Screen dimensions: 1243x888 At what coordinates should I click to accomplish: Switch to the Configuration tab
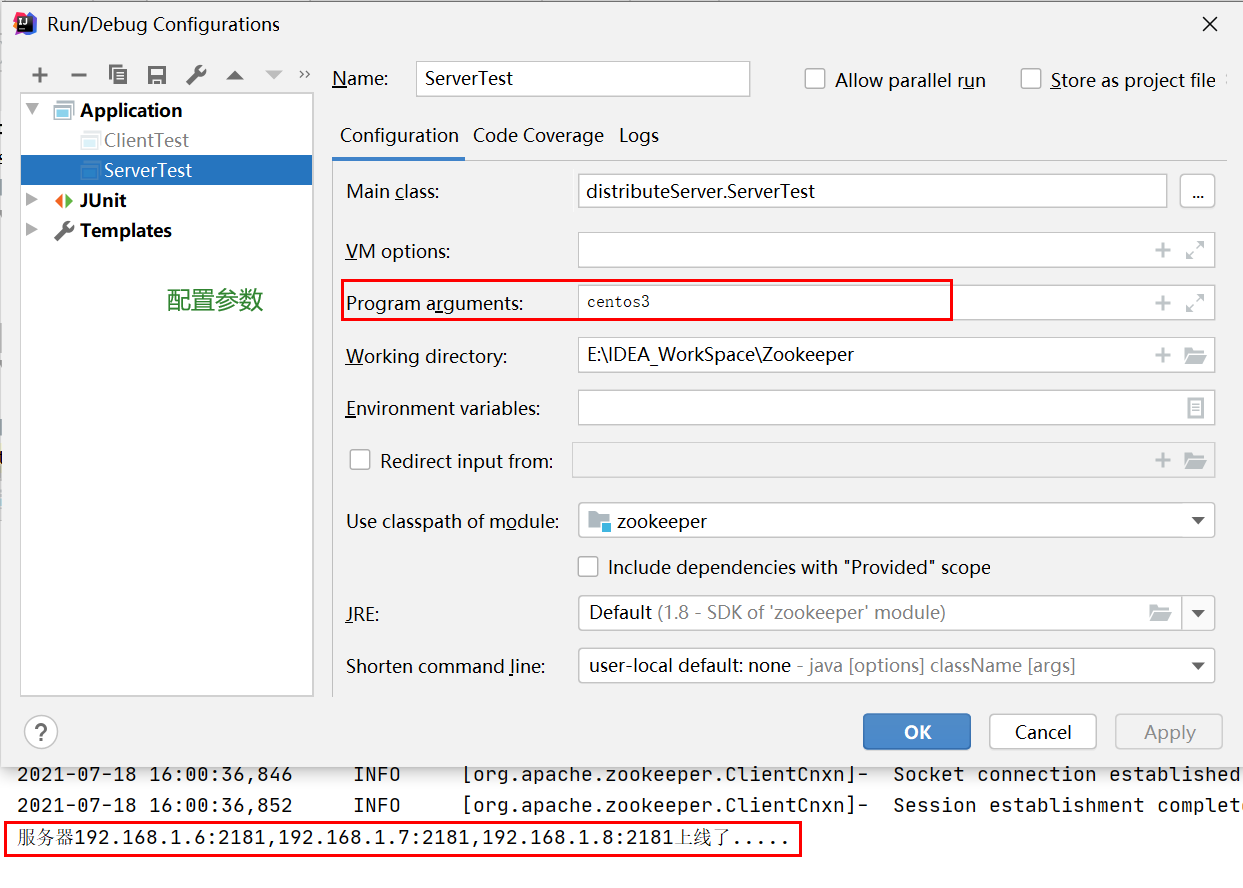tap(399, 136)
